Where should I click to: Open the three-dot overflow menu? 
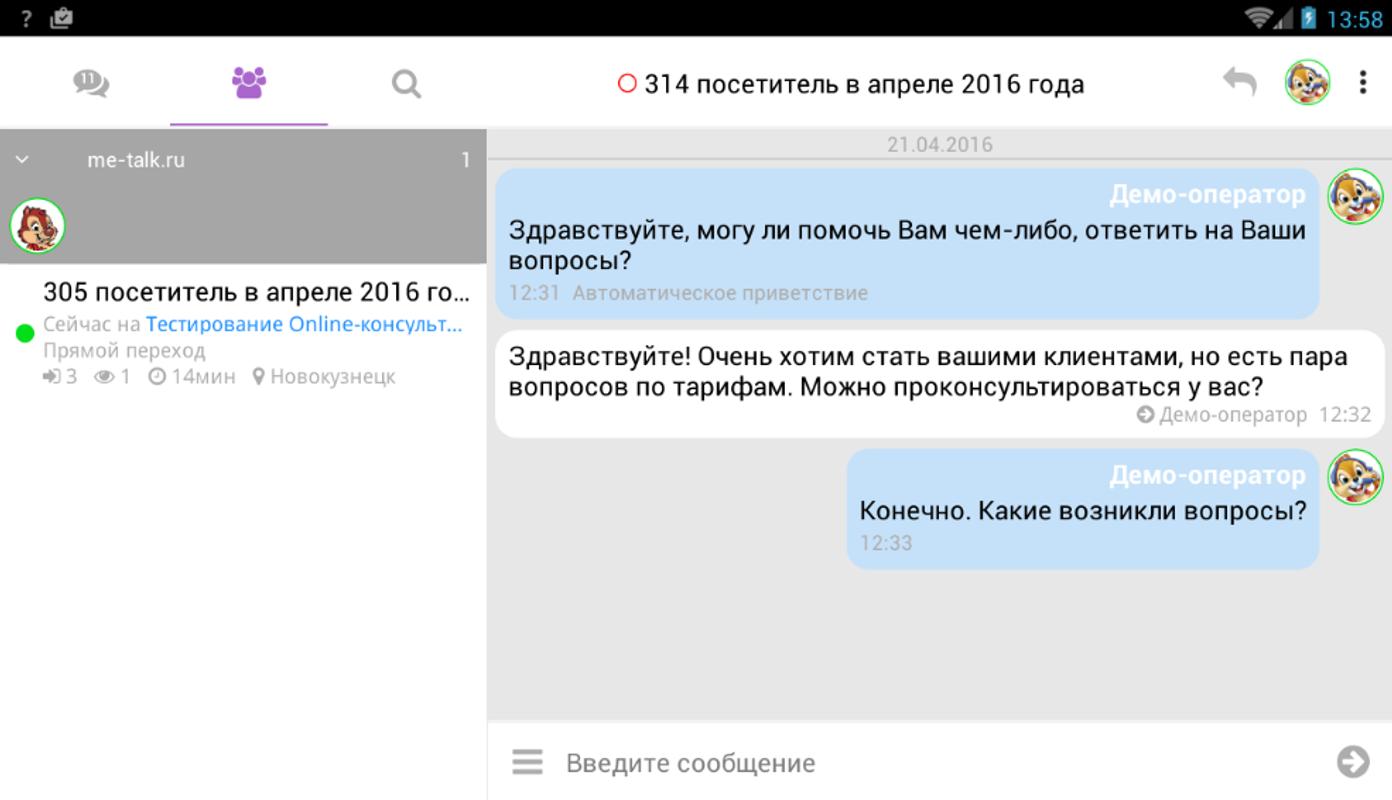coord(1362,82)
